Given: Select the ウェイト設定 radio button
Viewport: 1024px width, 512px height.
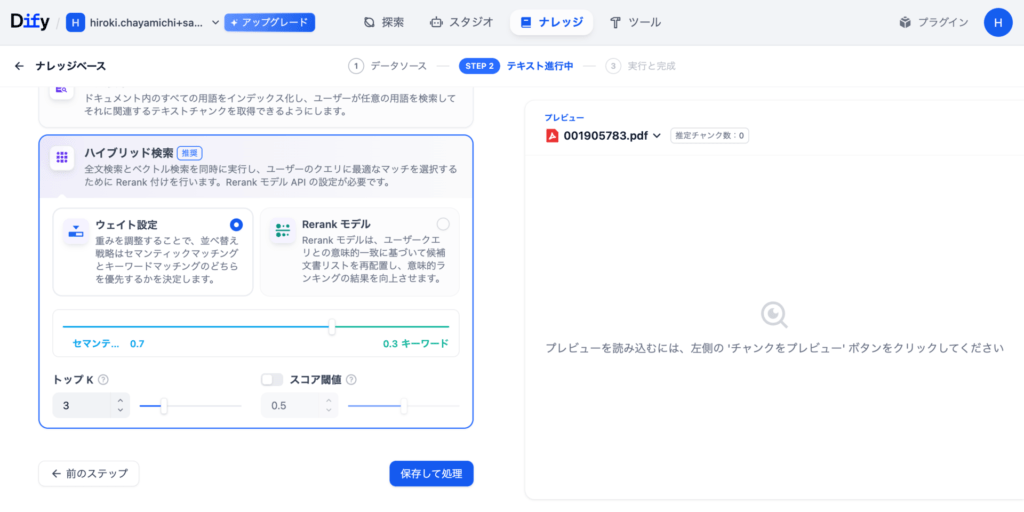Looking at the screenshot, I should 236,225.
